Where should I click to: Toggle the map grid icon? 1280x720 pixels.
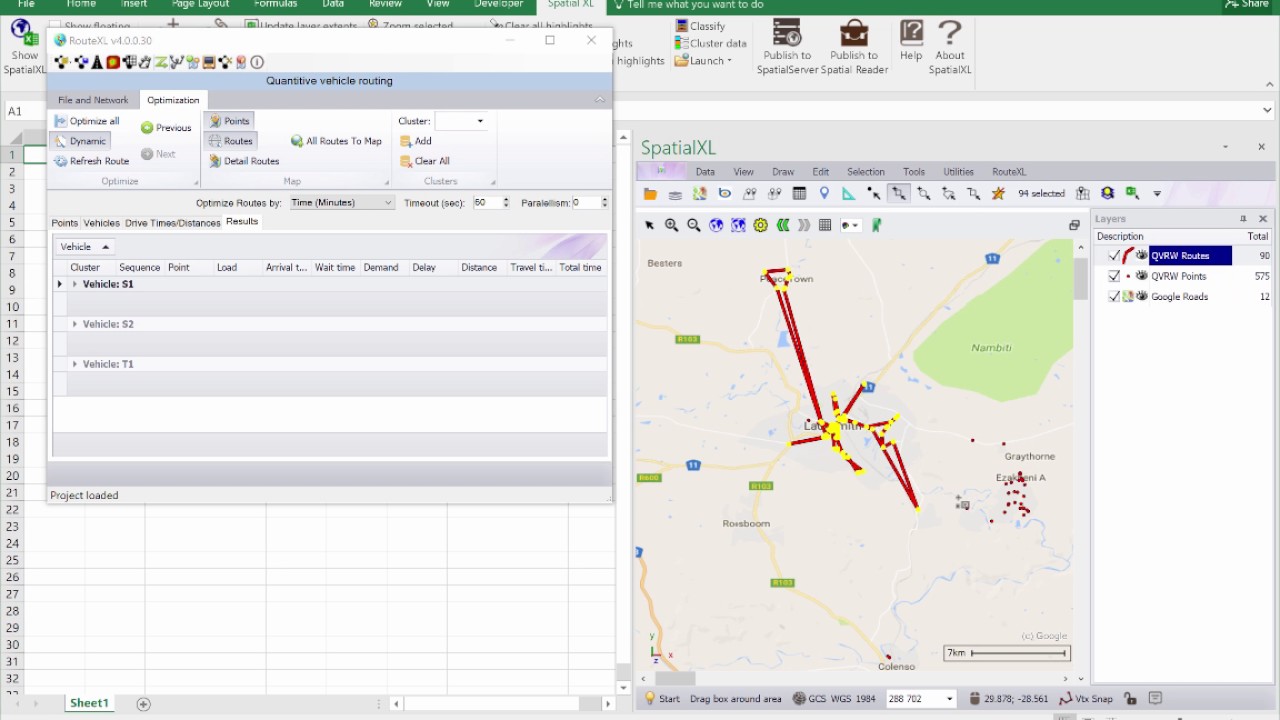(825, 225)
